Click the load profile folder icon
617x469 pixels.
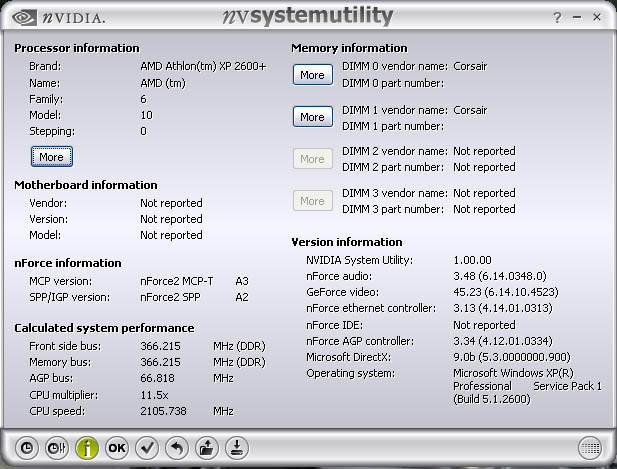(x=207, y=448)
